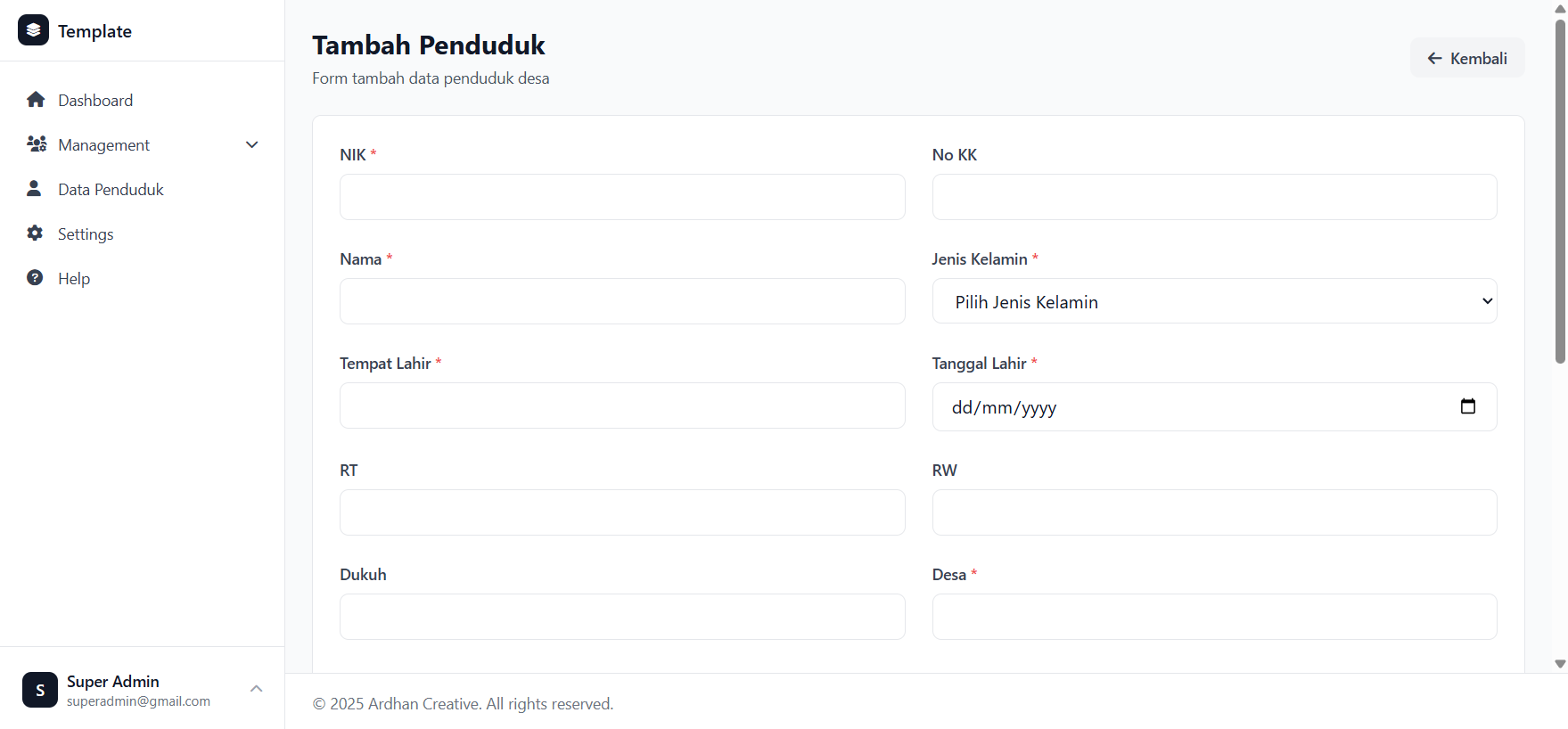Focus the No KK input box
The width and height of the screenshot is (1568, 729).
click(x=1214, y=197)
